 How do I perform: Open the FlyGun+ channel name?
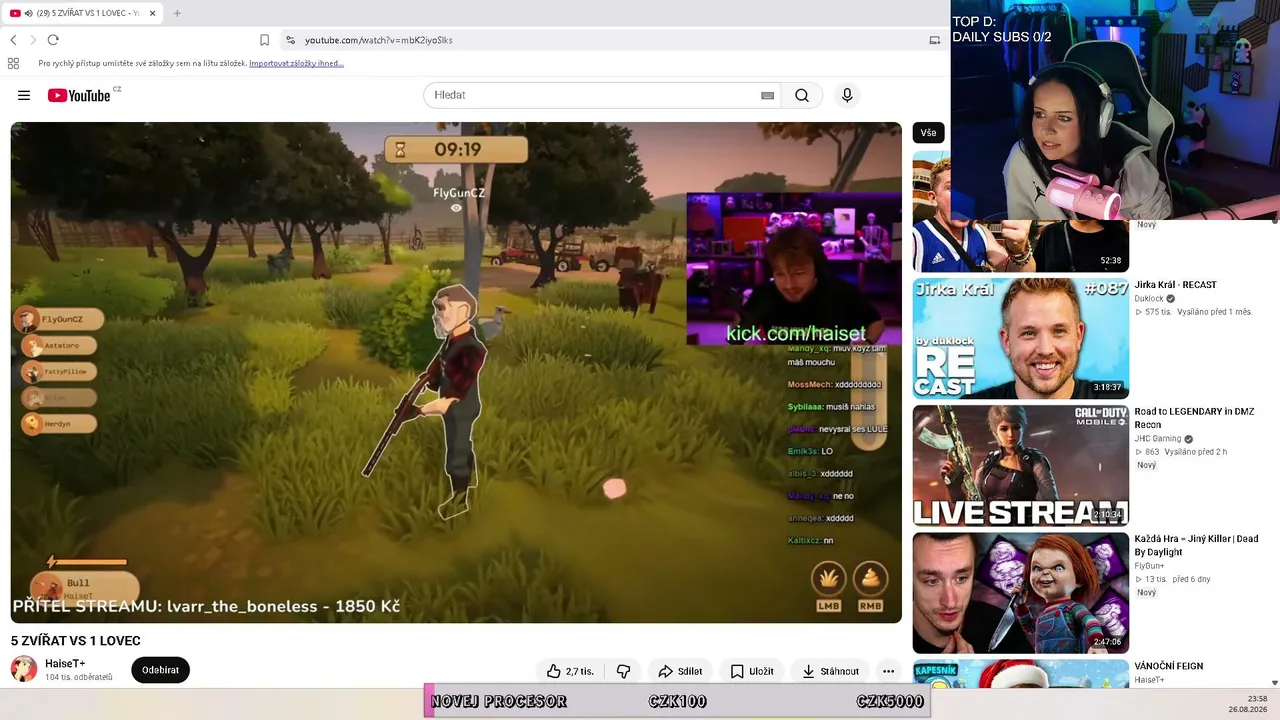click(x=1149, y=566)
